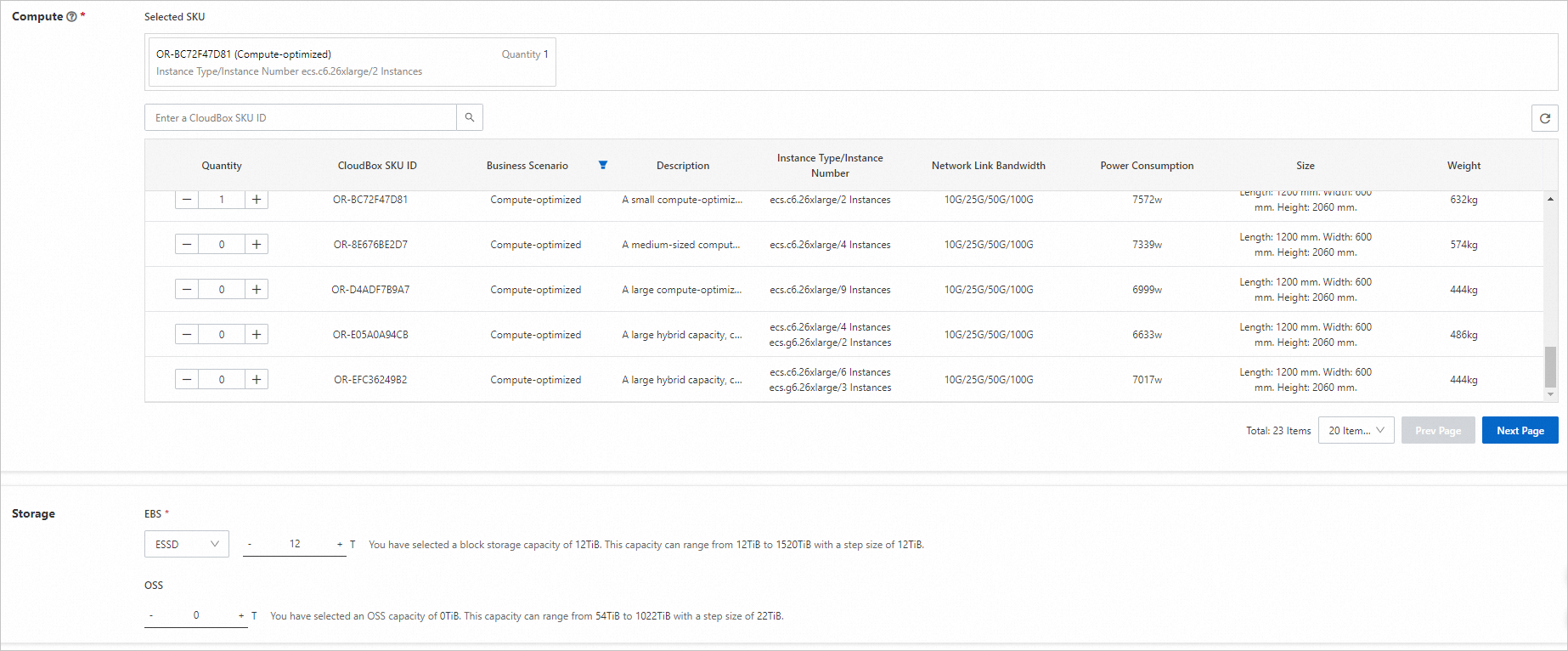Click the Weight column header

click(1464, 166)
